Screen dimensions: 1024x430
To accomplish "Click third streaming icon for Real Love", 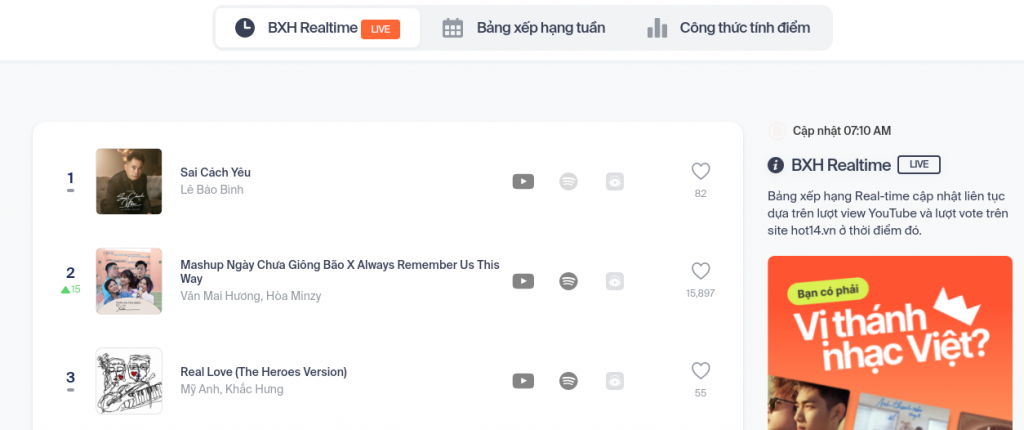I will pos(615,380).
